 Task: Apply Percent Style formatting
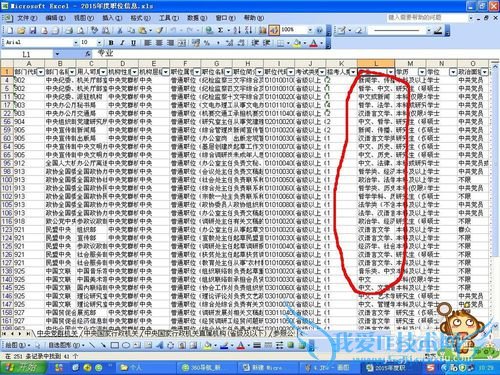click(207, 43)
